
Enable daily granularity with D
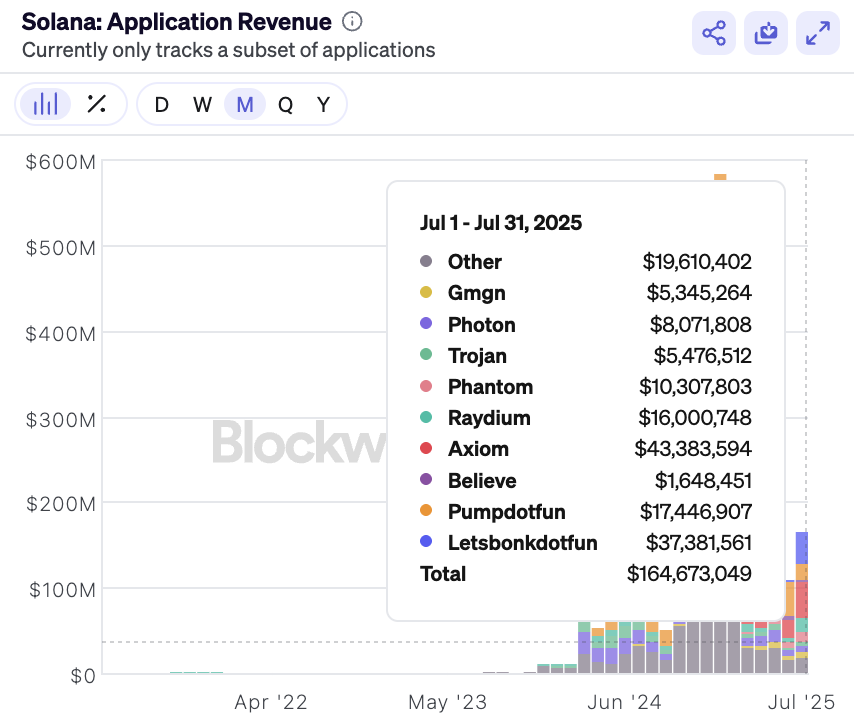click(x=161, y=103)
